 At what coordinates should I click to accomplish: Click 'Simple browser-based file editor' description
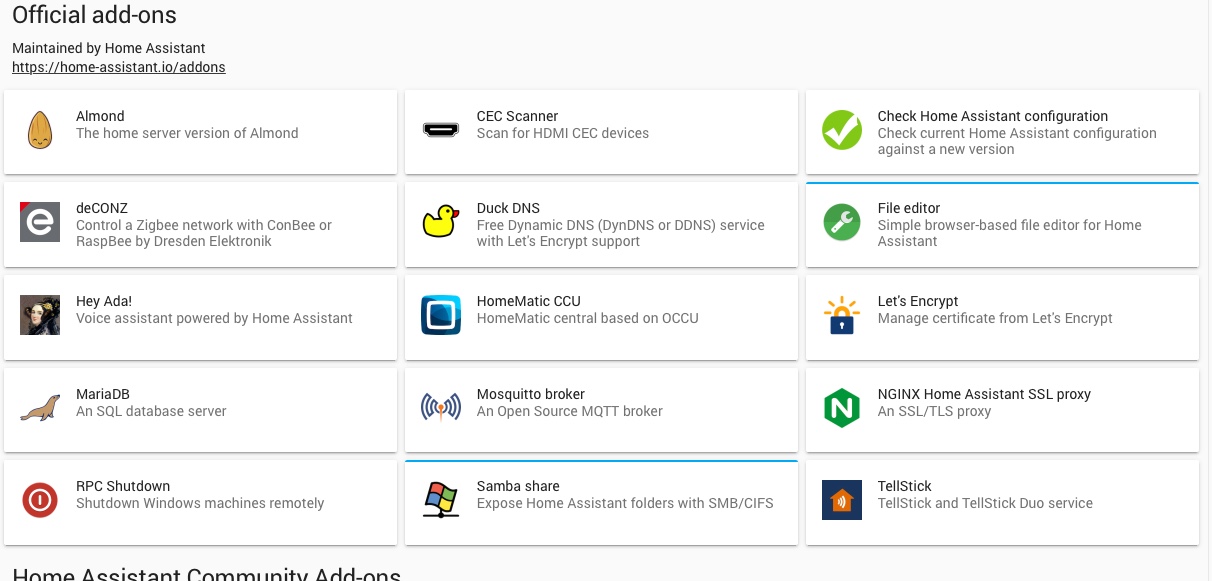tap(1010, 233)
